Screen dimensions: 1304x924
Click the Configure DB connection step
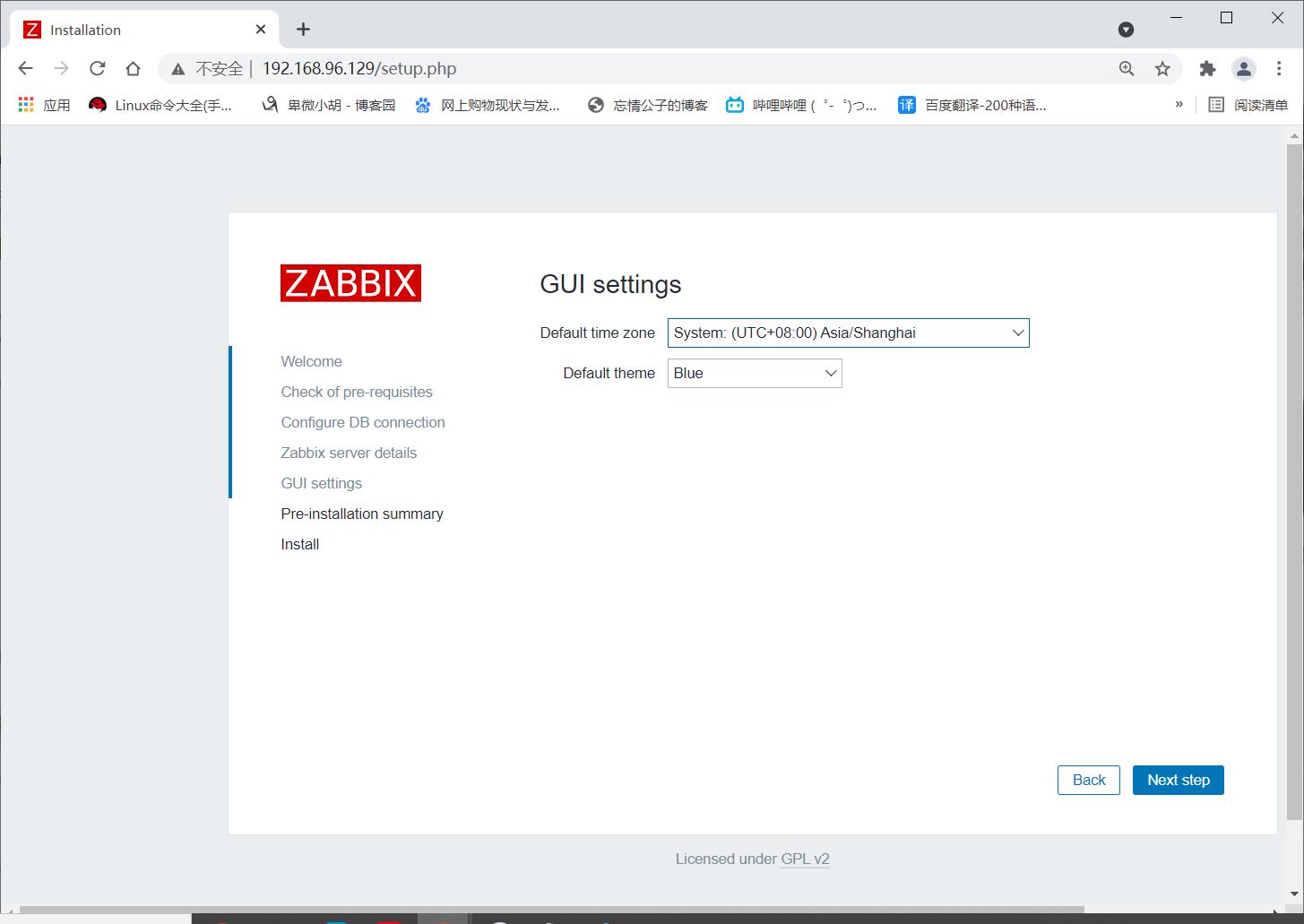point(363,422)
